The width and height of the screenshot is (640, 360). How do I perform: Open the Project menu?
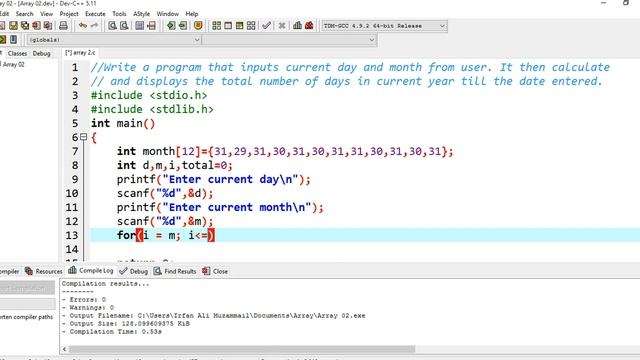(x=69, y=14)
